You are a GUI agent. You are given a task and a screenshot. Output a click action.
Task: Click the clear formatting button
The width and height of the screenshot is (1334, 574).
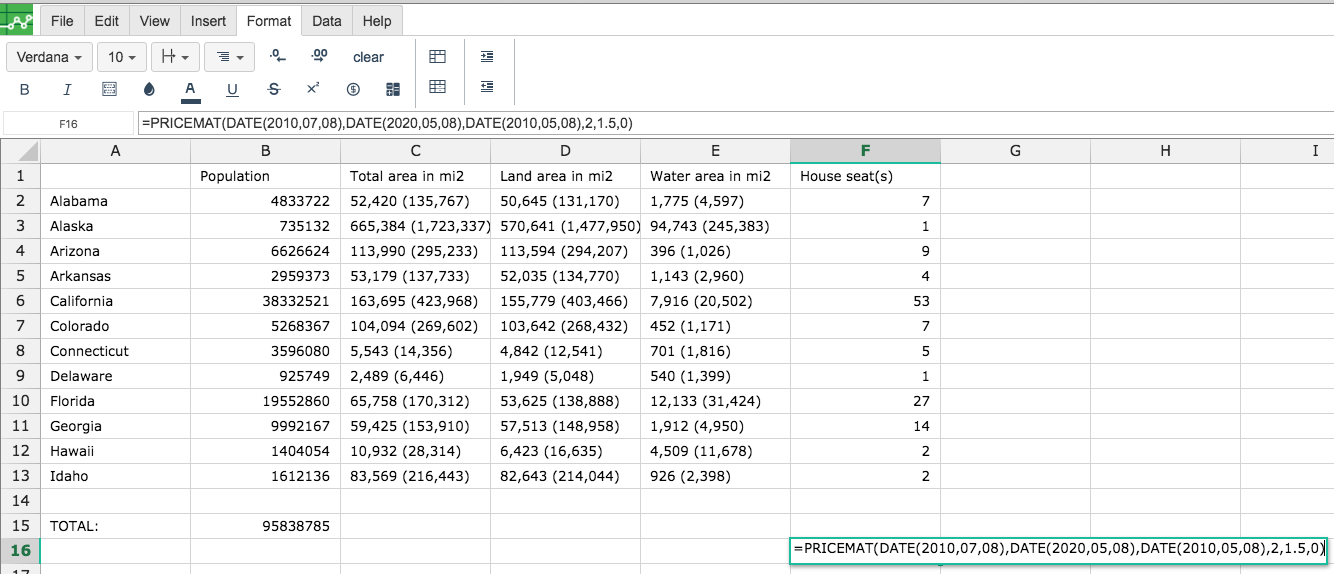(x=368, y=57)
